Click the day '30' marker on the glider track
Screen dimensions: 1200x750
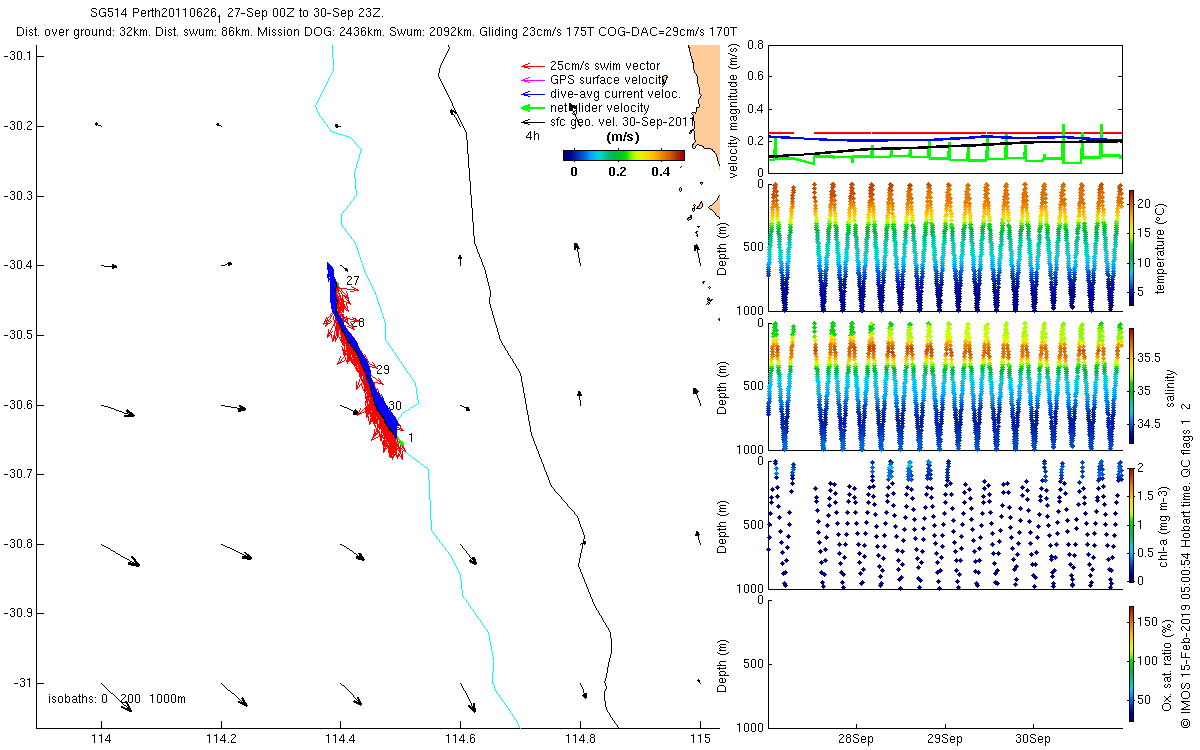click(x=395, y=406)
